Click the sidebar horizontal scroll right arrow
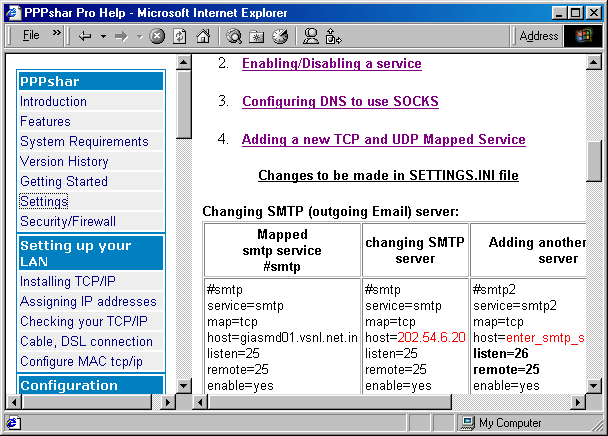 168,402
